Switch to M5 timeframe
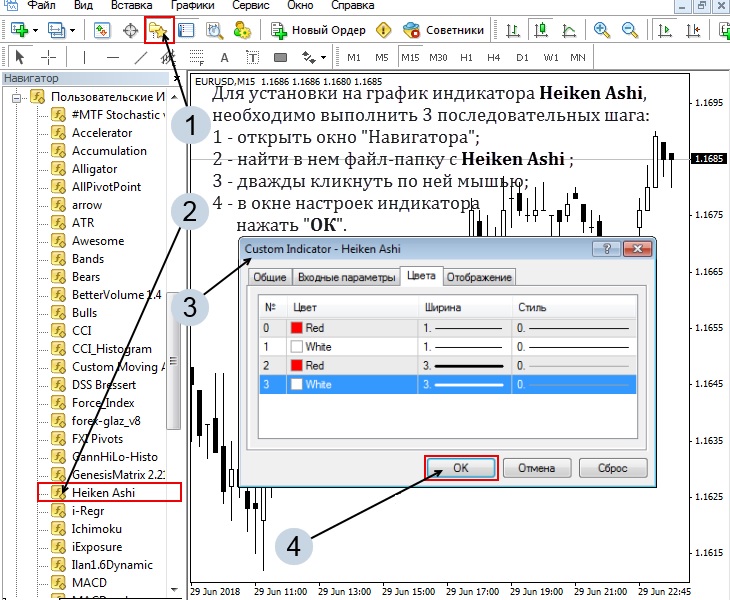This screenshot has height=600, width=730. click(x=382, y=58)
